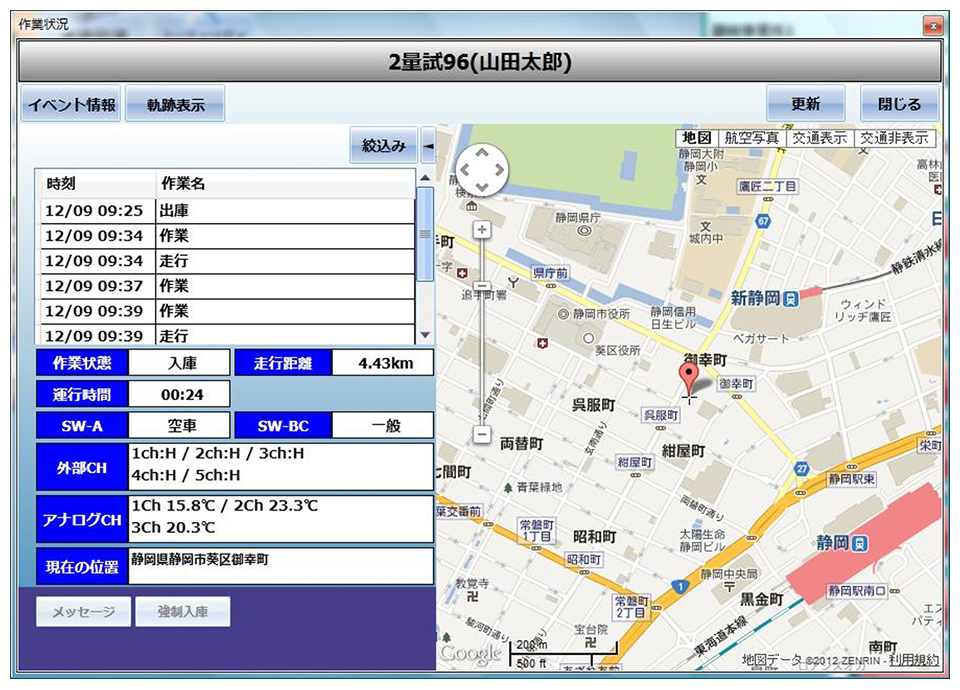The height and width of the screenshot is (690, 960).
Task: Select the 地図 map view tab
Action: [696, 138]
